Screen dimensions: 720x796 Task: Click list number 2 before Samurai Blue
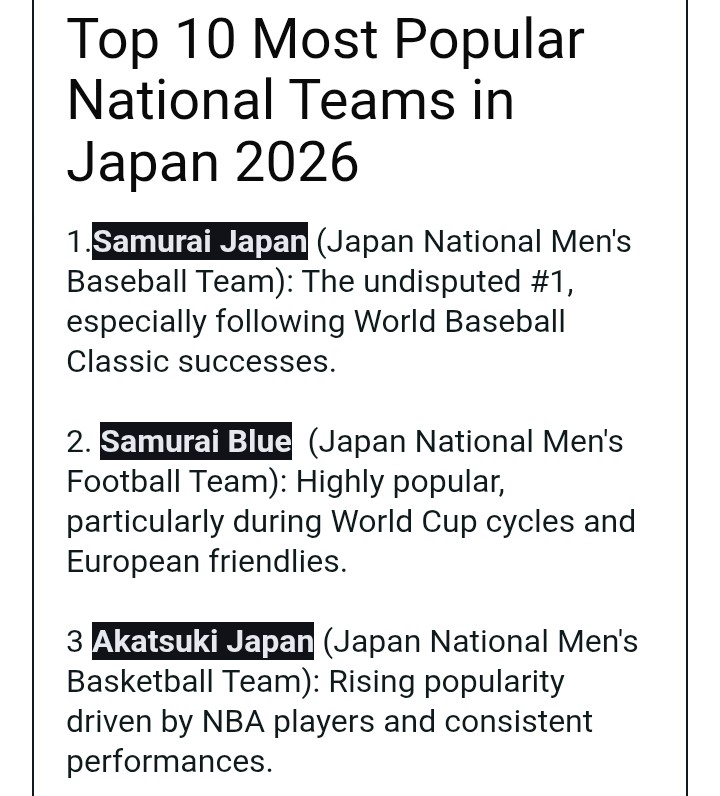coord(78,442)
